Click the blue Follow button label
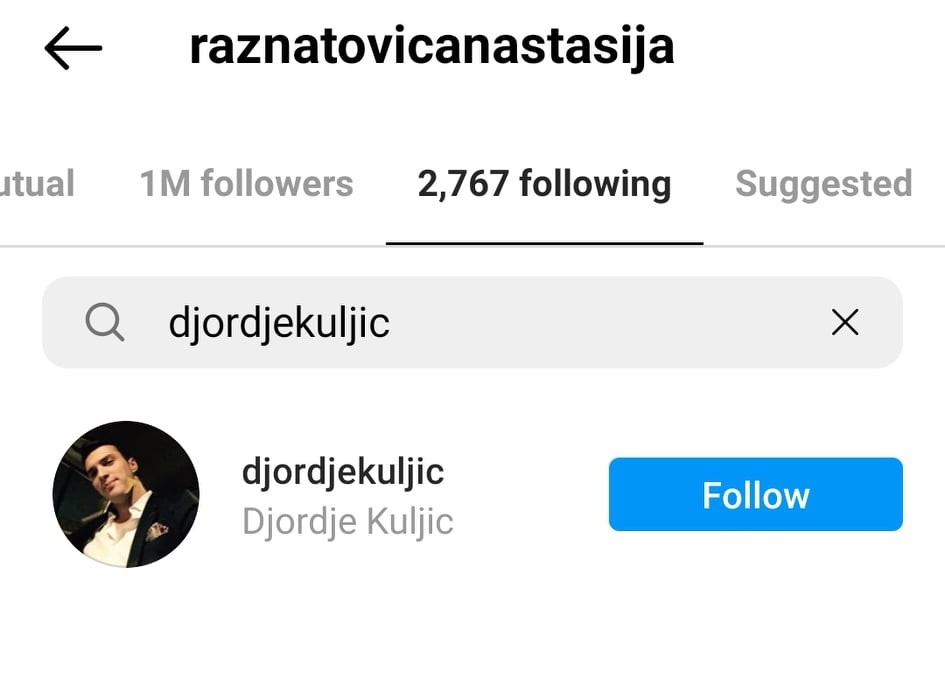This screenshot has width=945, height=686. tap(756, 496)
